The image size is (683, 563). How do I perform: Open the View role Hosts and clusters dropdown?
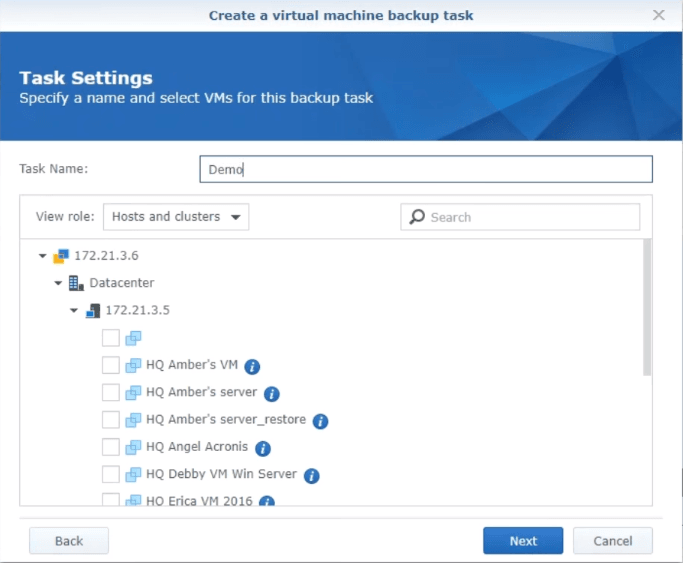[x=176, y=216]
